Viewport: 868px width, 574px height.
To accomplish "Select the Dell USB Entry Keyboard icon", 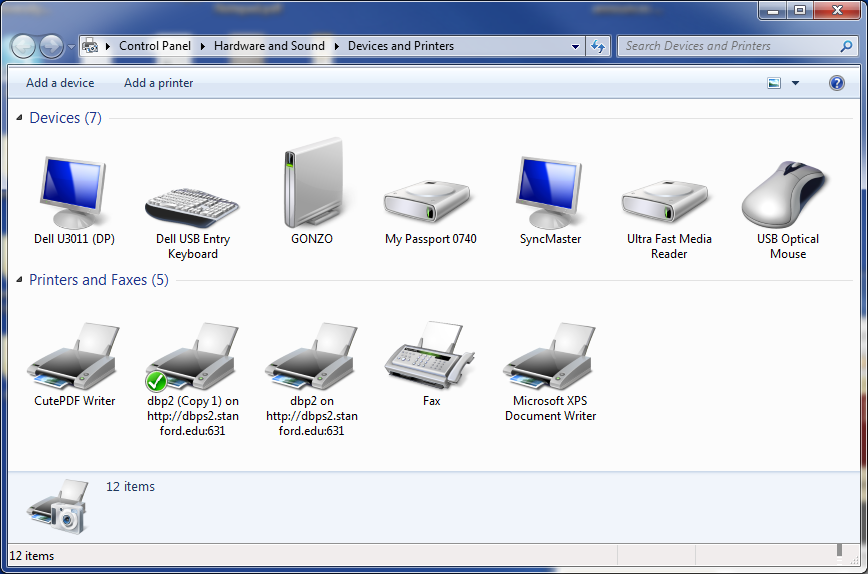I will [x=192, y=208].
